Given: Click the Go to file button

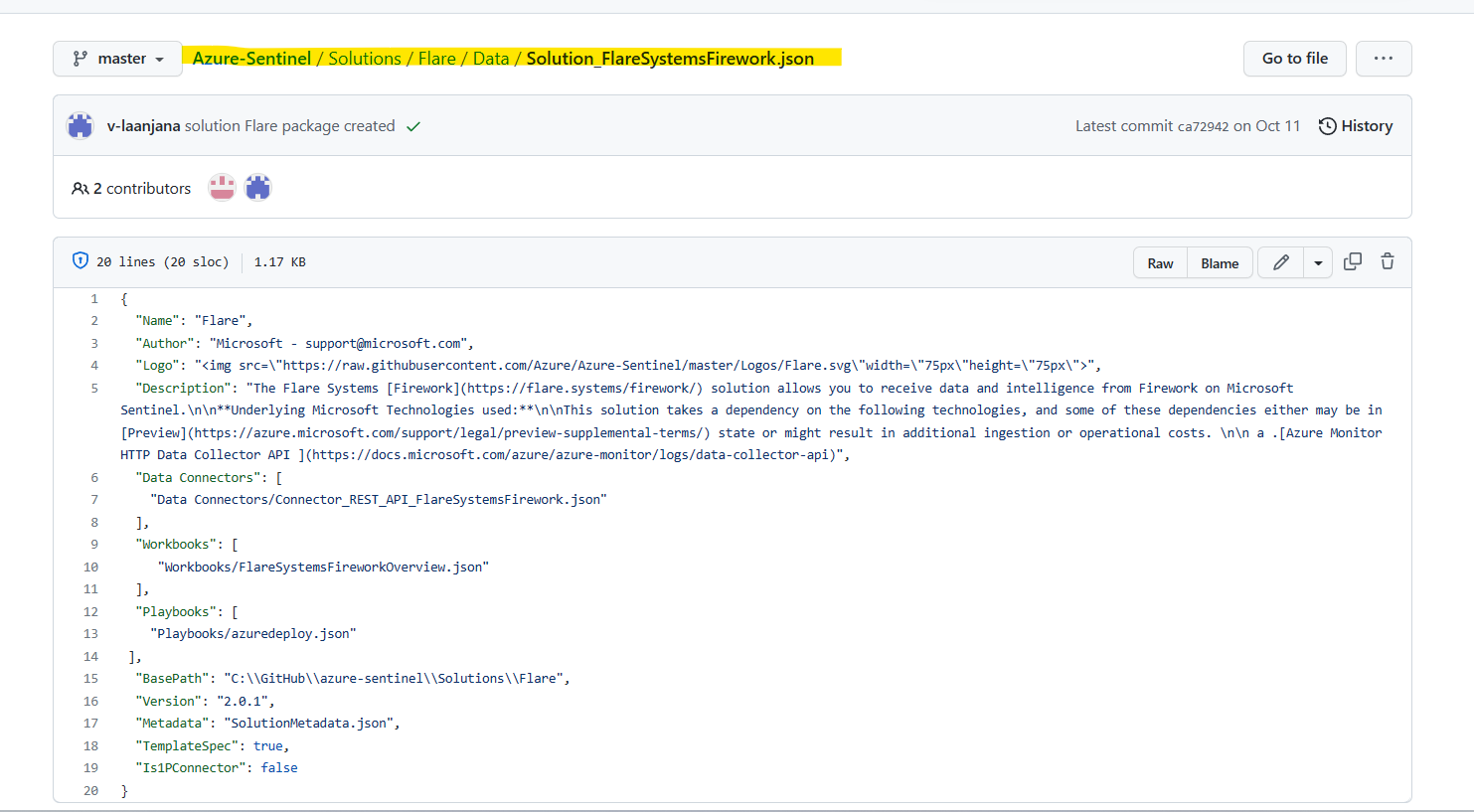Looking at the screenshot, I should (1294, 59).
